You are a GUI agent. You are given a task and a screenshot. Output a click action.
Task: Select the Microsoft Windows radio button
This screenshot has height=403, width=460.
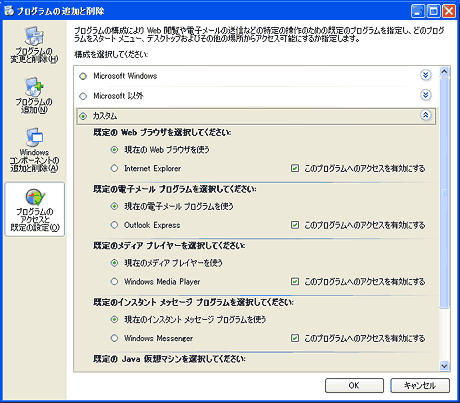tap(83, 76)
